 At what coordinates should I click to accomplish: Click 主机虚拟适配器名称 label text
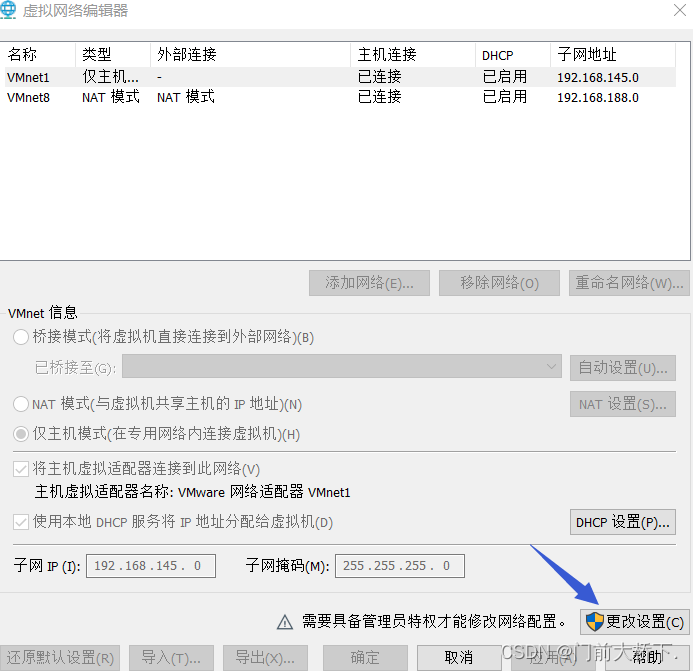pyautogui.click(x=103, y=492)
